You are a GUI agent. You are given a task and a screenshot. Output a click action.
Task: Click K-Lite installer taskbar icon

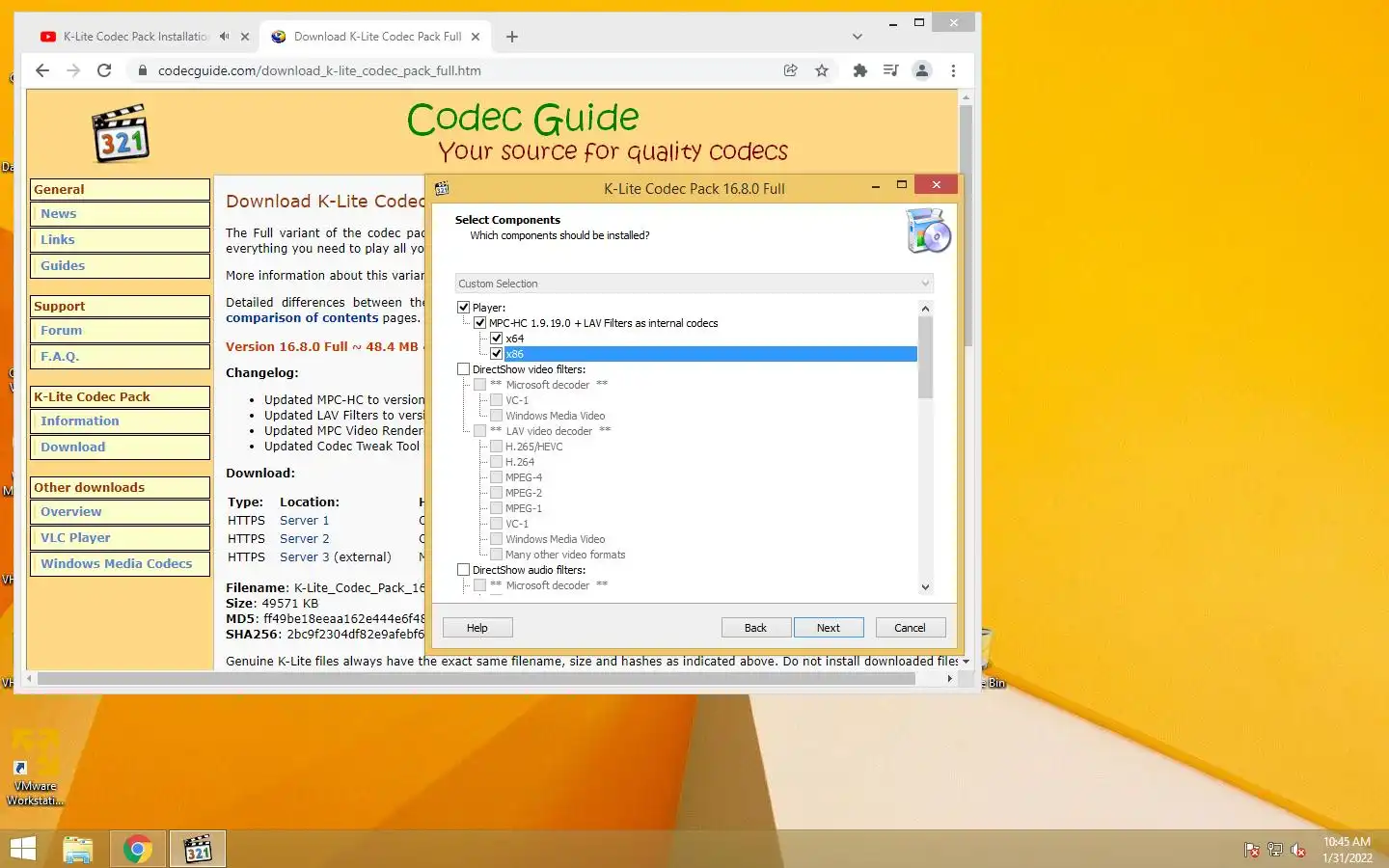coord(198,849)
